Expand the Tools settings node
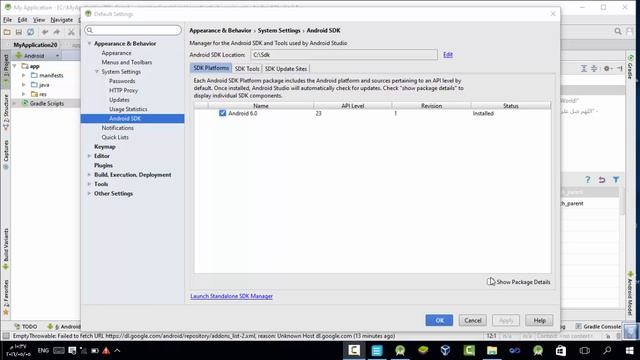 point(89,184)
